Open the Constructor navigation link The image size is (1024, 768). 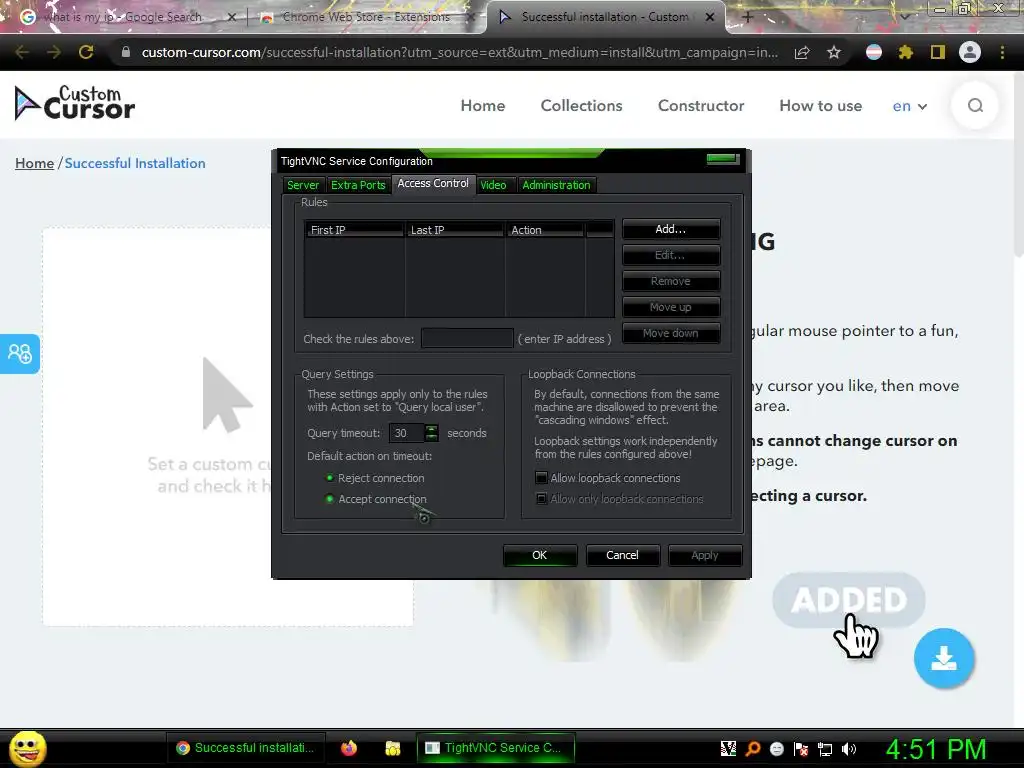tap(701, 106)
